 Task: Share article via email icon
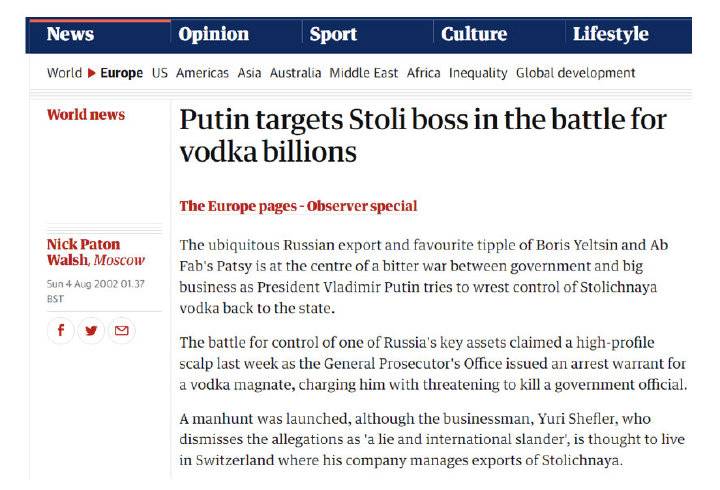(x=122, y=330)
